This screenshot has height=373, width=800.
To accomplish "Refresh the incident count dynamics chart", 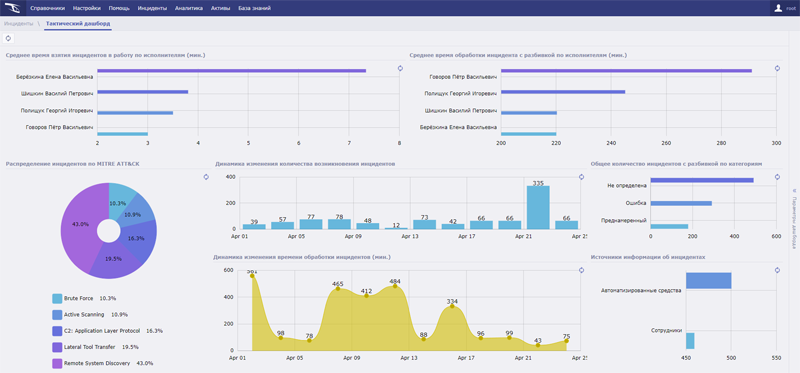I will tap(581, 177).
